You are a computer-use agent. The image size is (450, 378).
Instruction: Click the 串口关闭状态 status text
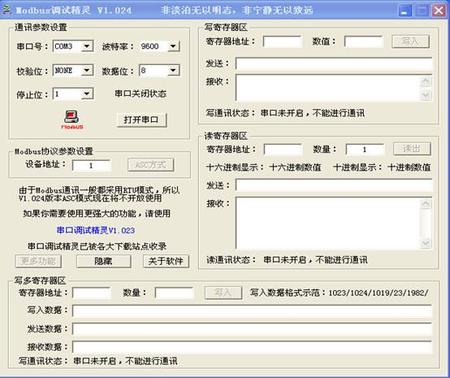[140, 94]
